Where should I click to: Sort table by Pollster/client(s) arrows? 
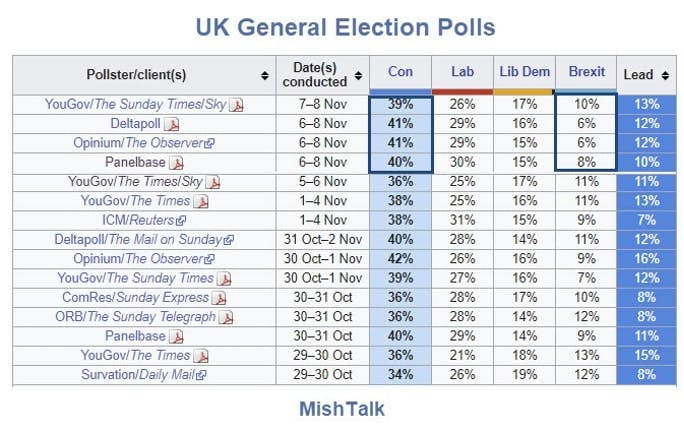[x=264, y=75]
